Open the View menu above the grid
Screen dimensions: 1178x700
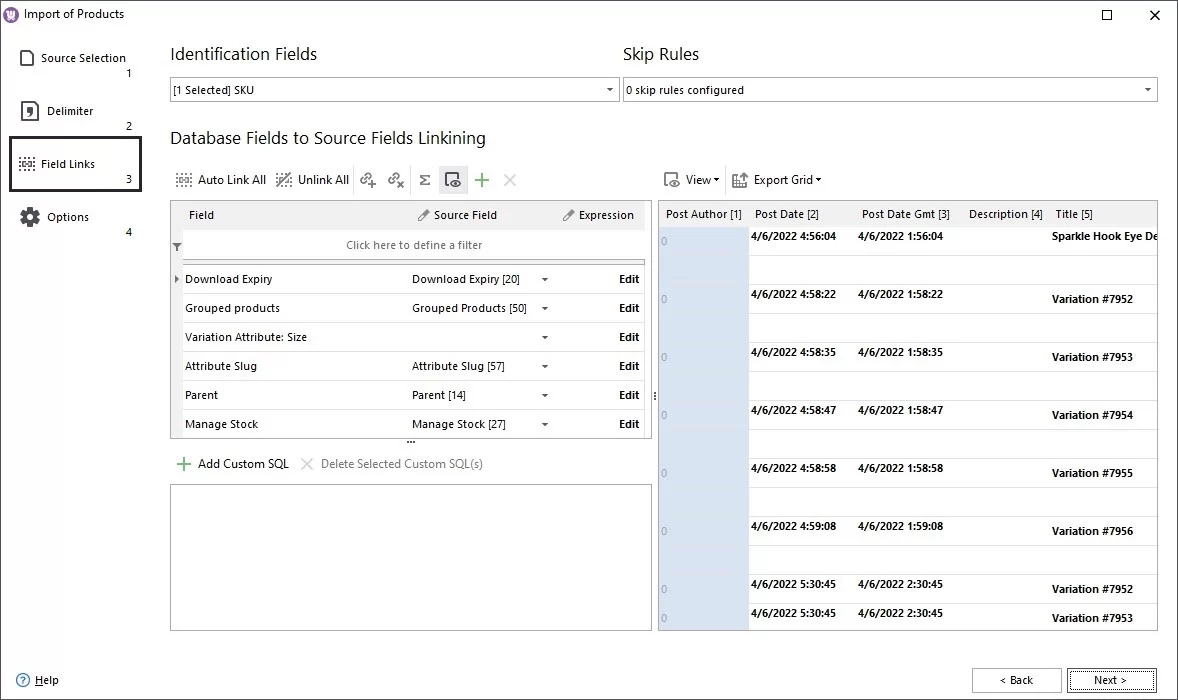pyautogui.click(x=692, y=180)
